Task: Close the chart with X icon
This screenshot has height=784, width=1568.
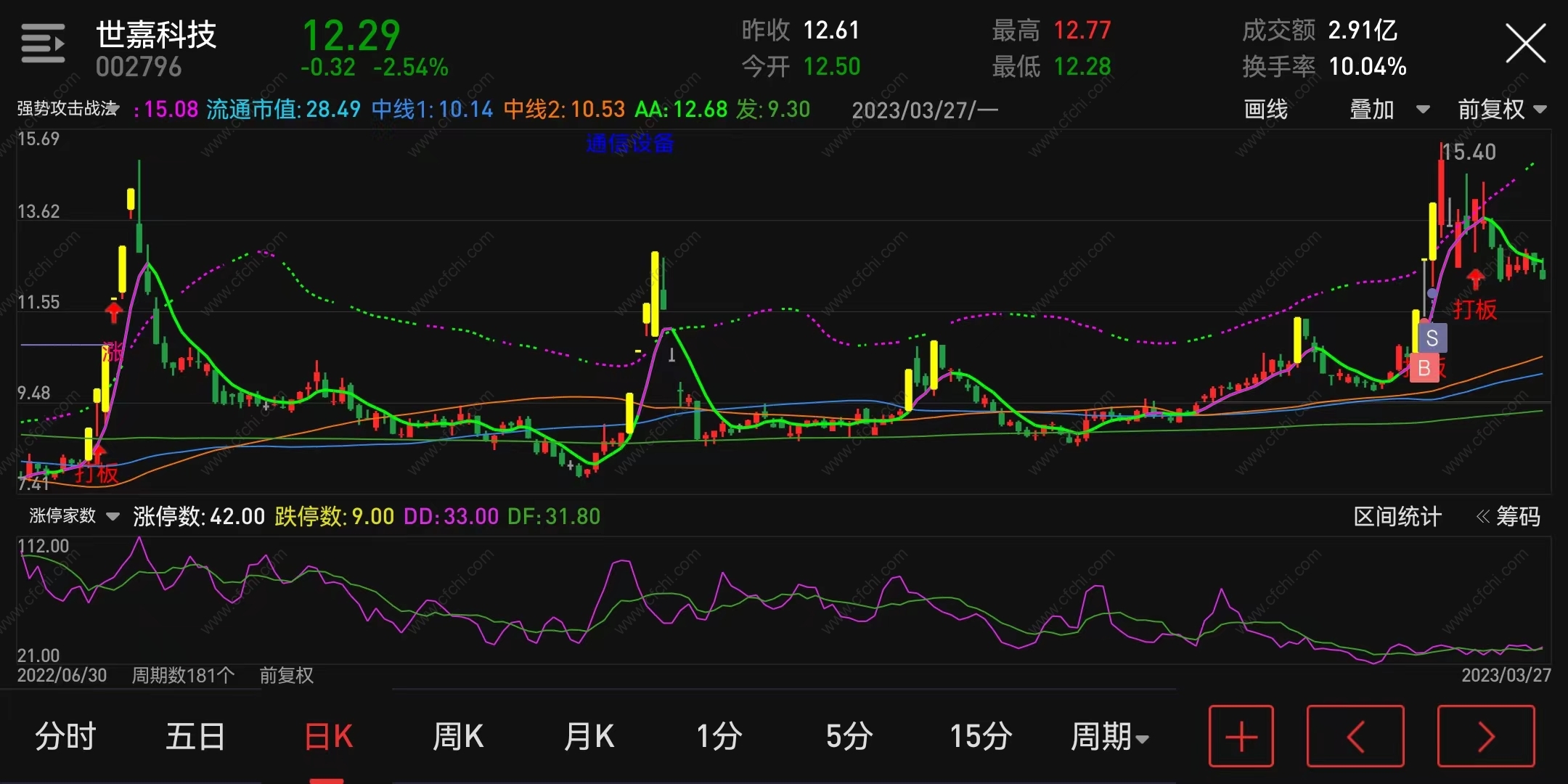Action: [1525, 44]
